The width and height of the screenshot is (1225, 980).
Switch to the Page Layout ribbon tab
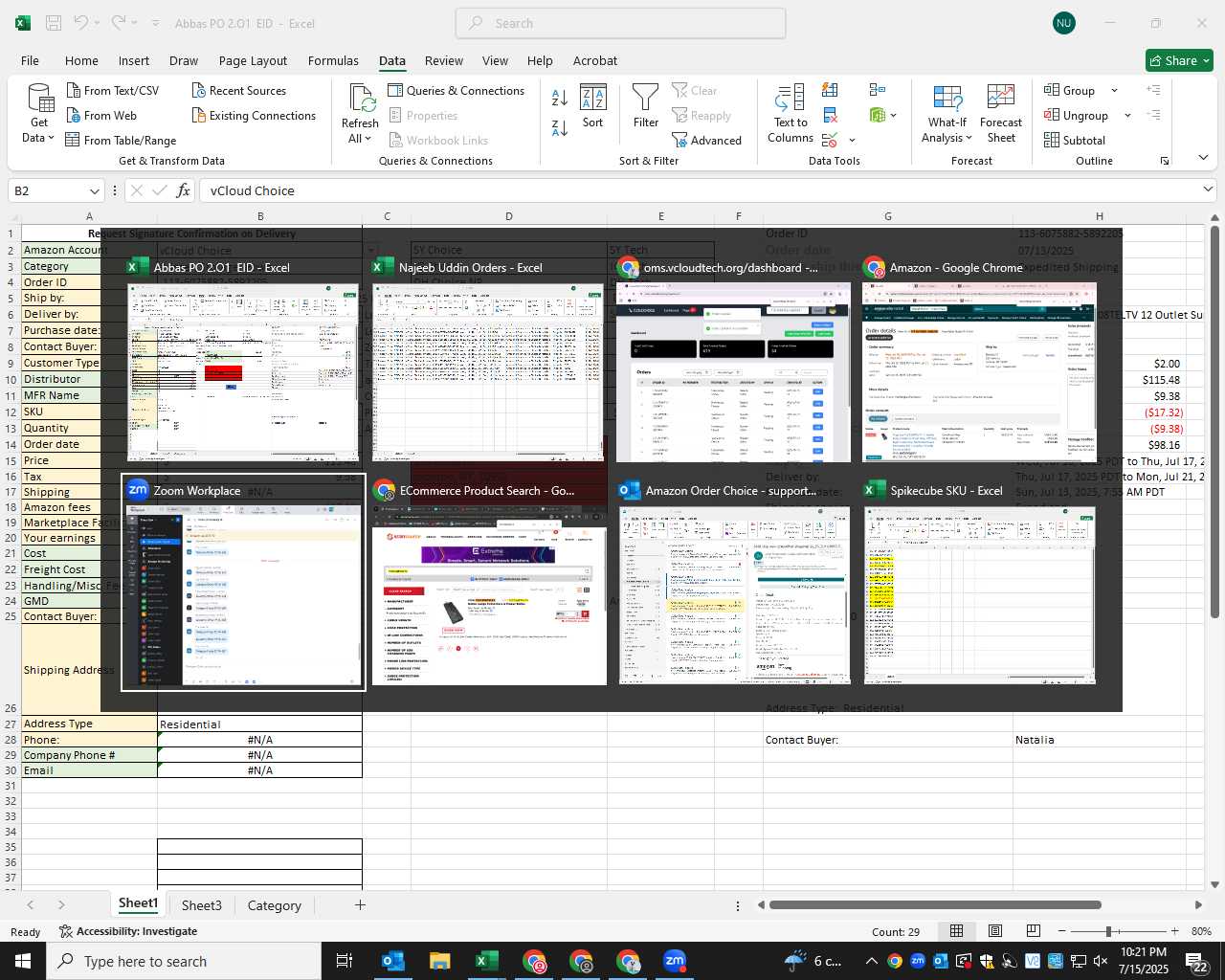pos(253,60)
